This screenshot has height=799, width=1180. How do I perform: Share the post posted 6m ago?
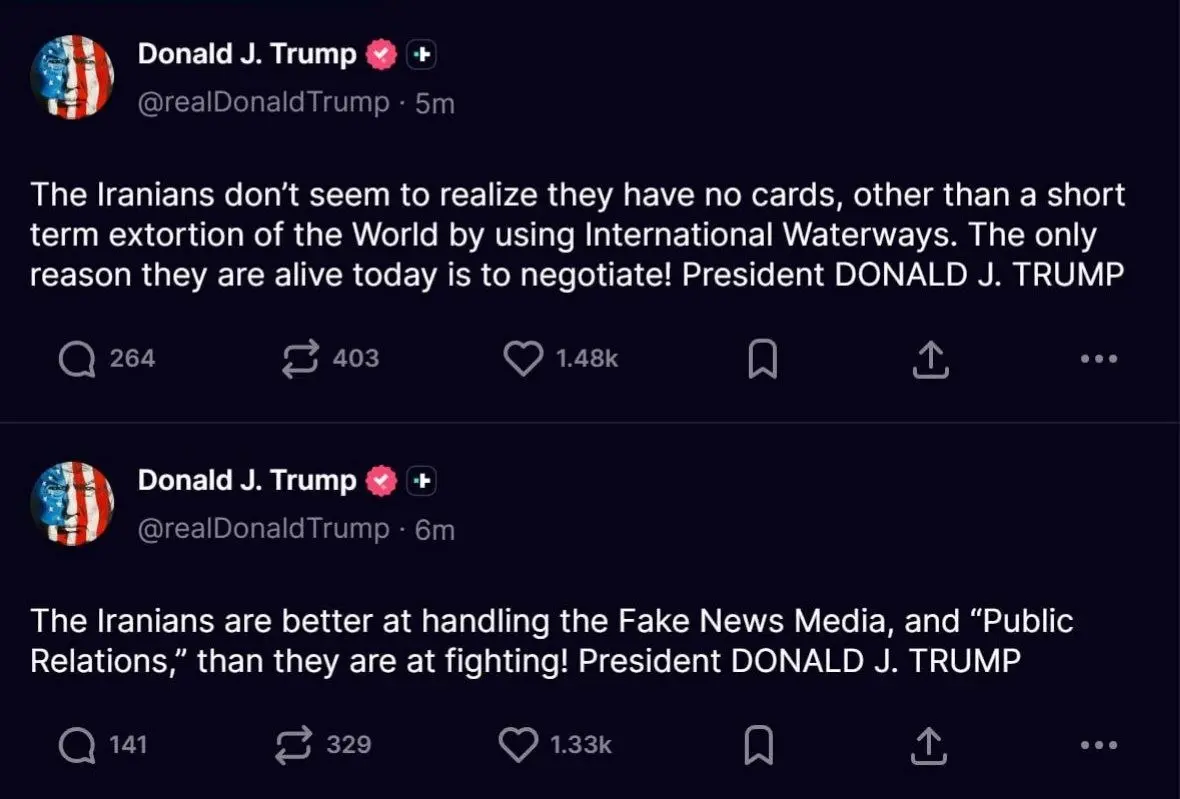point(929,744)
